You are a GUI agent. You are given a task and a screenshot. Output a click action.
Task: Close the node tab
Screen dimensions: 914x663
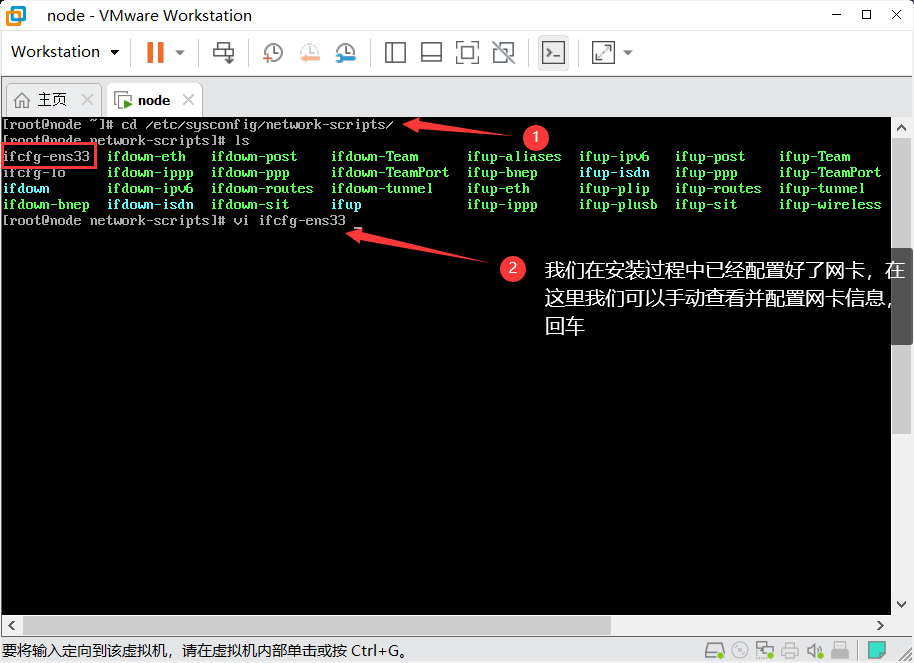[x=188, y=100]
